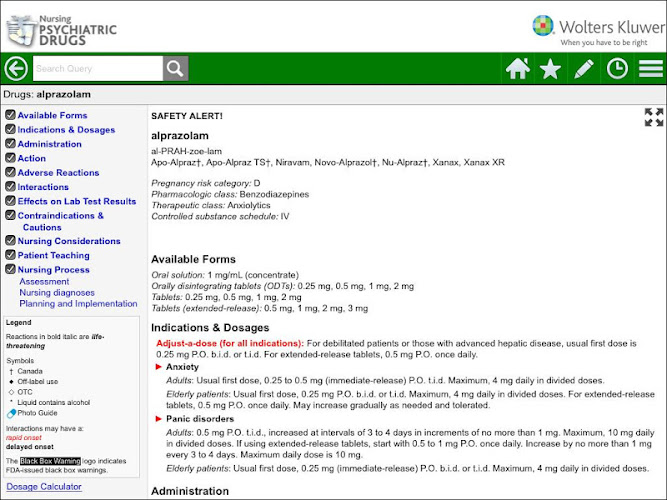Go to the Administration sidebar link

[x=49, y=144]
